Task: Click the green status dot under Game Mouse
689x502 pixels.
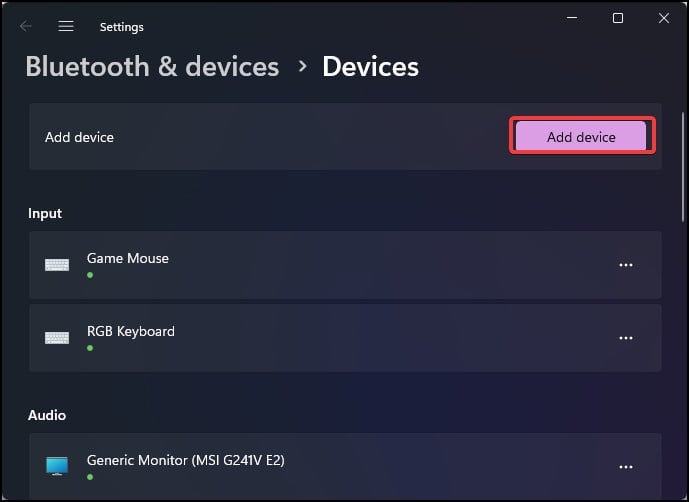Action: 90,274
